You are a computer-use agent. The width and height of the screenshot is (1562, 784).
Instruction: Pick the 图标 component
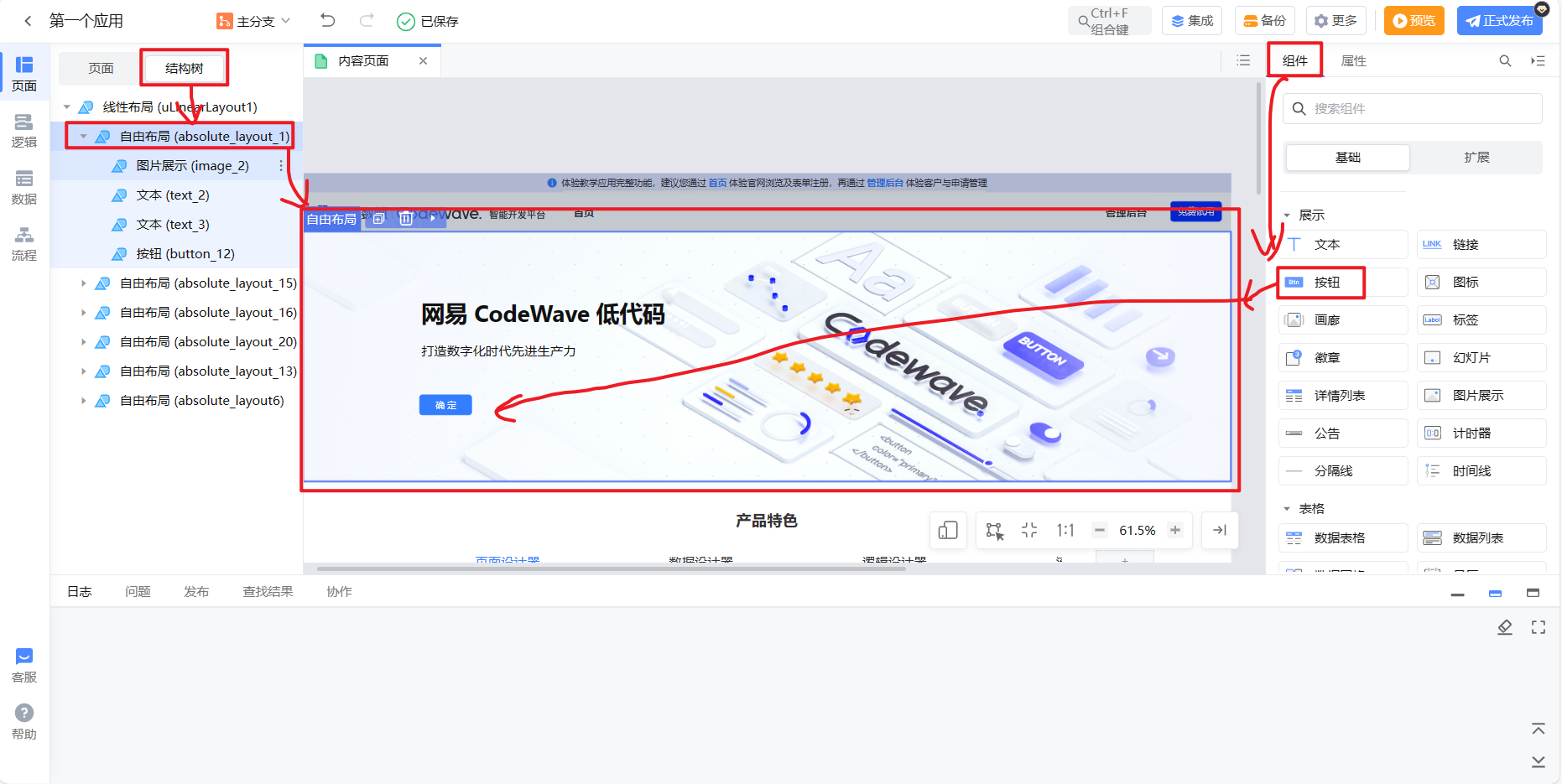coord(1481,283)
